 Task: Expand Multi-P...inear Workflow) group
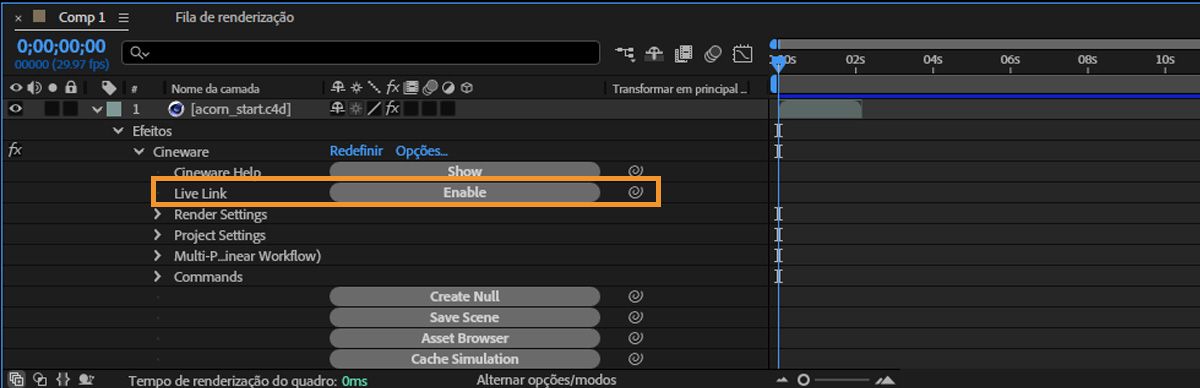(158, 256)
